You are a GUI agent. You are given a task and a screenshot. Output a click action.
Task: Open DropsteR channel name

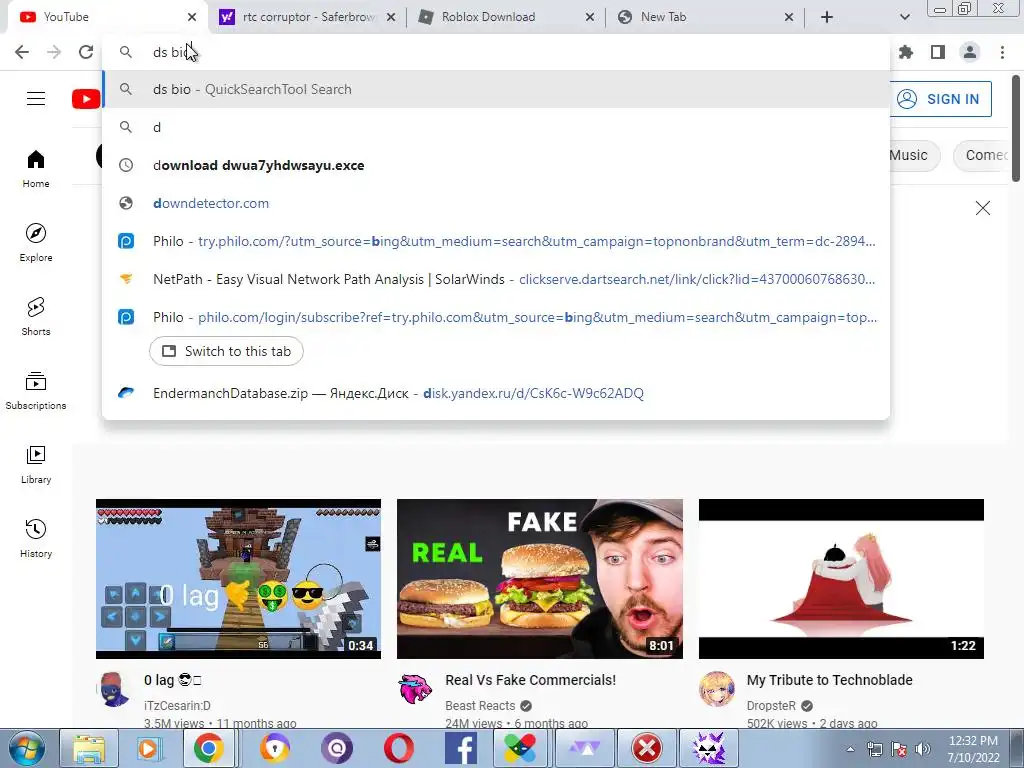(x=771, y=706)
